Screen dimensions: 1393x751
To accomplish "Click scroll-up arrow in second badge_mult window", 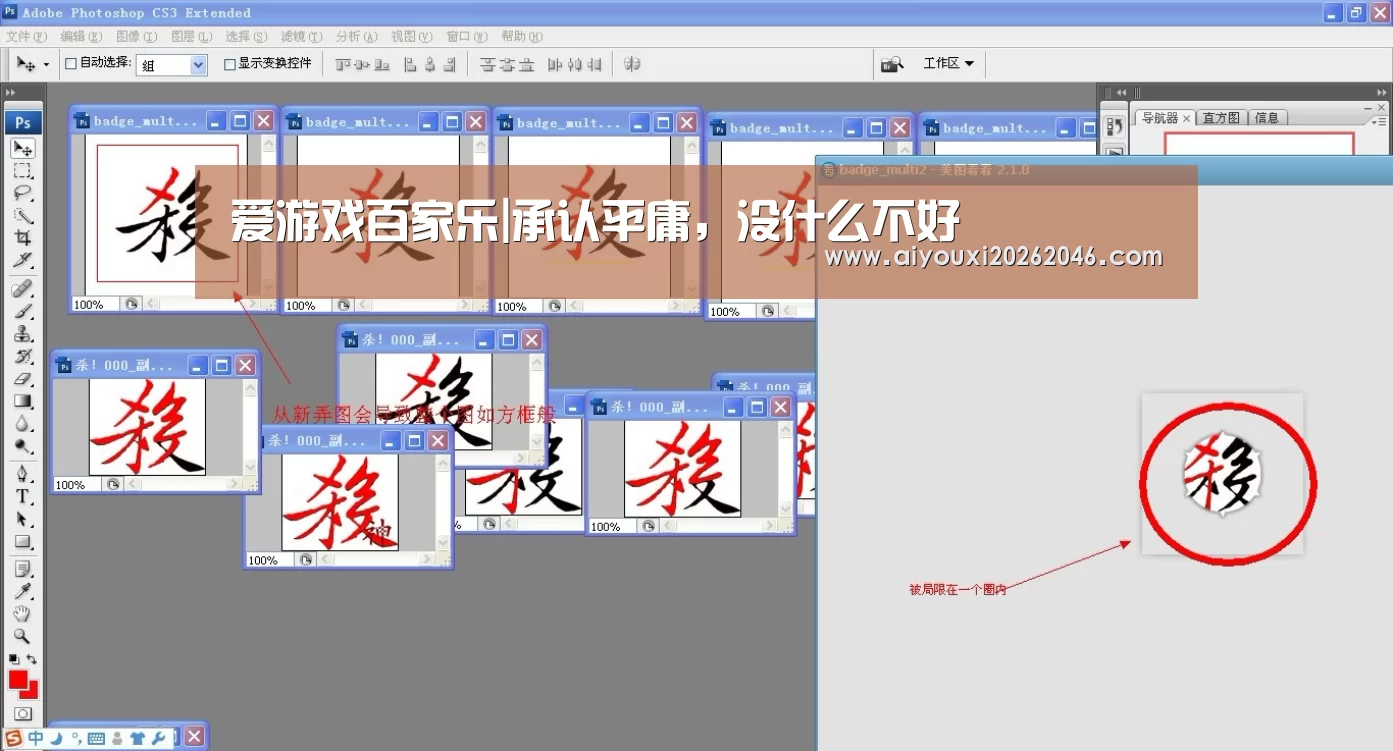I will tap(481, 145).
